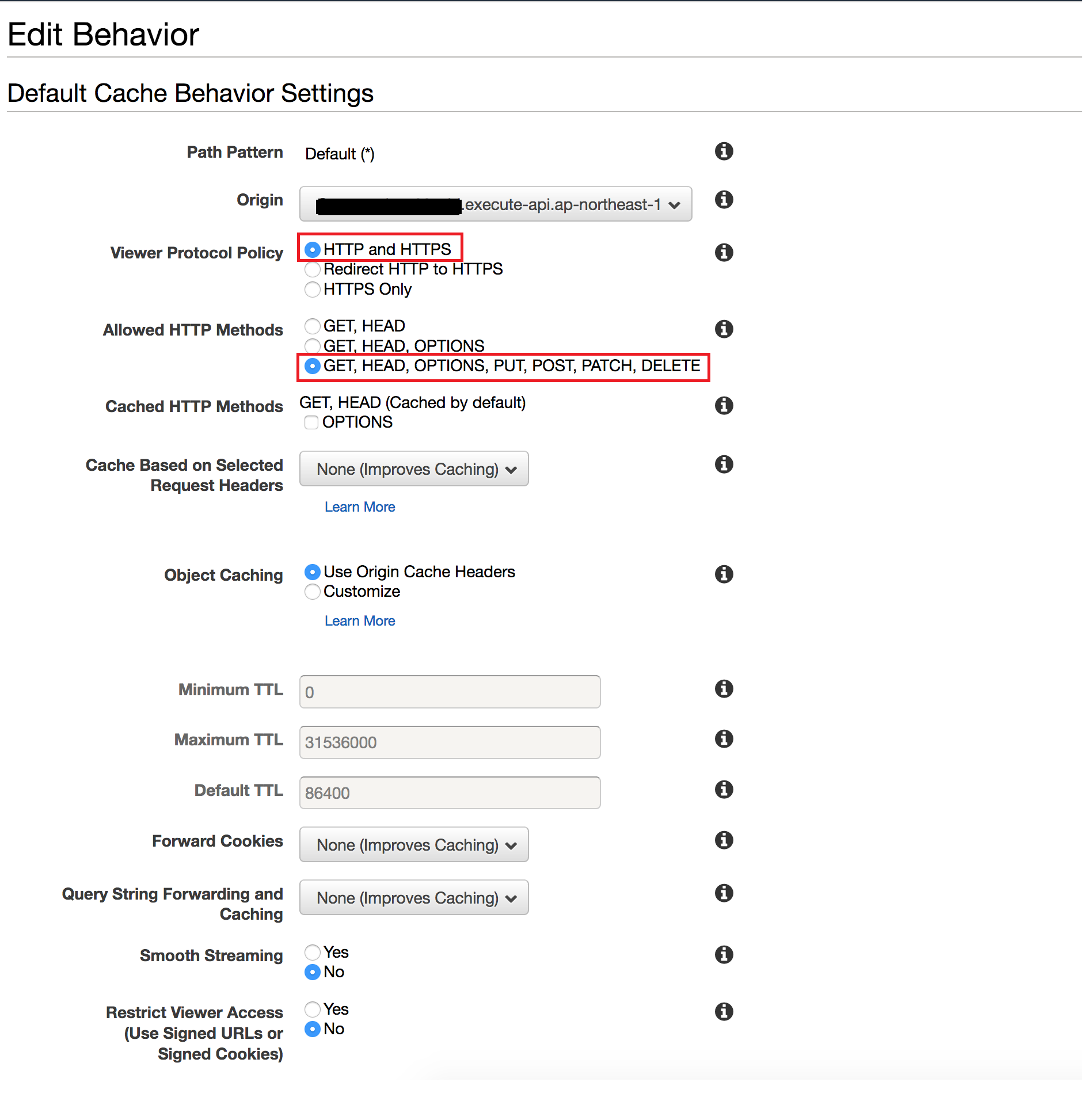Show help for Minimum TTL
Image resolution: width=1088 pixels, height=1120 pixels.
click(x=724, y=688)
